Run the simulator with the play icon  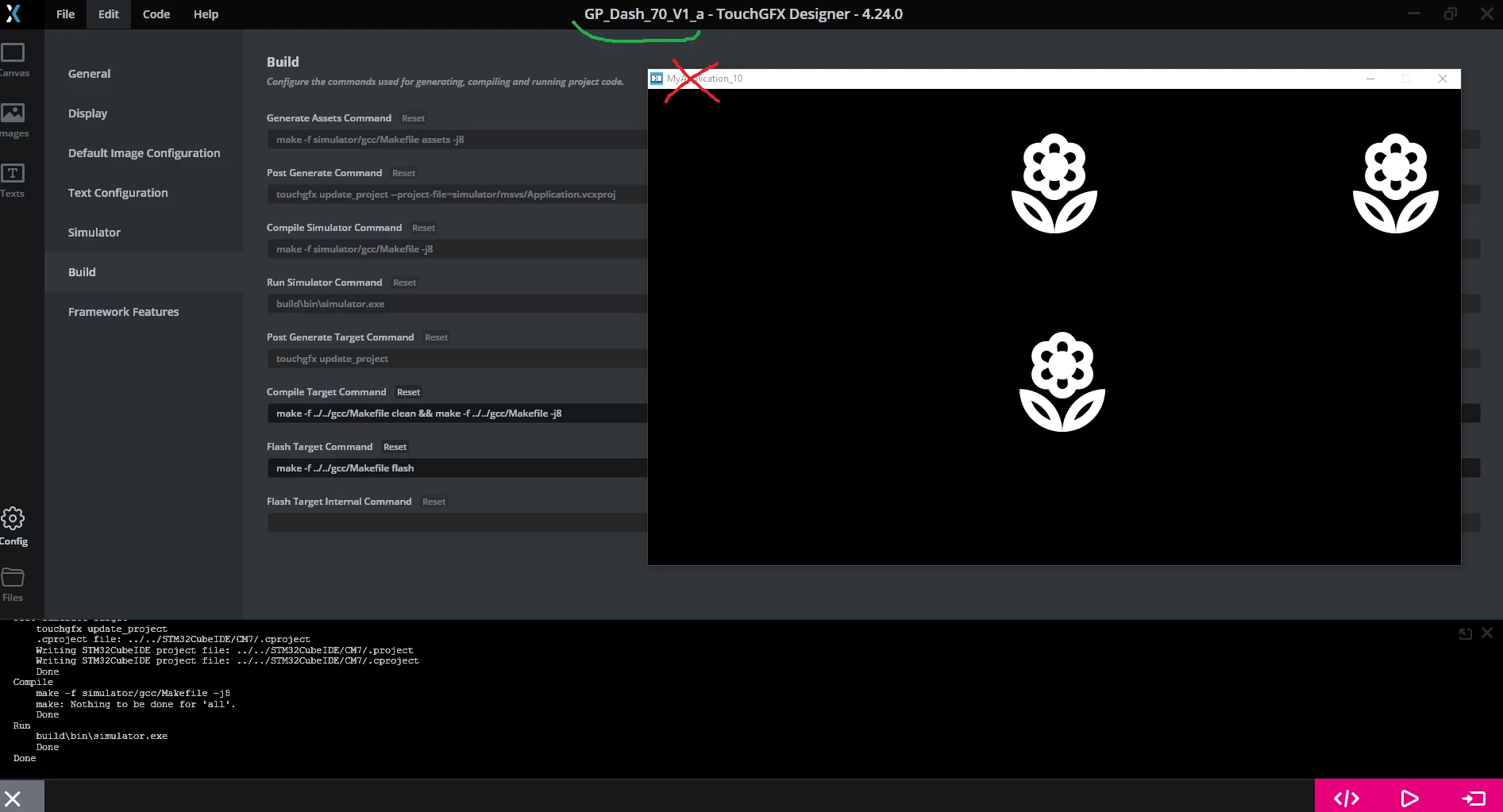tap(1410, 798)
